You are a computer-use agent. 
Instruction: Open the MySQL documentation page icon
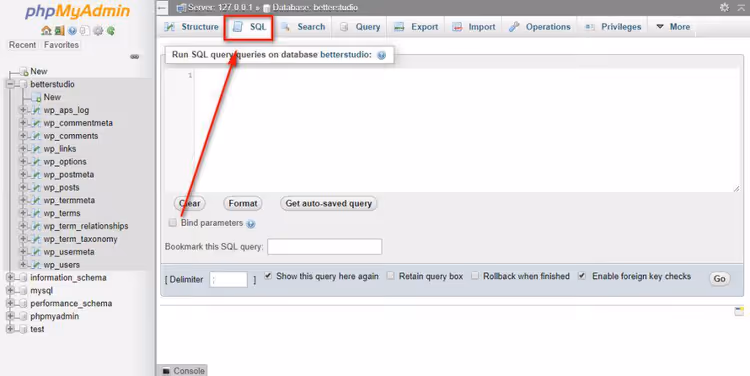[x=85, y=31]
